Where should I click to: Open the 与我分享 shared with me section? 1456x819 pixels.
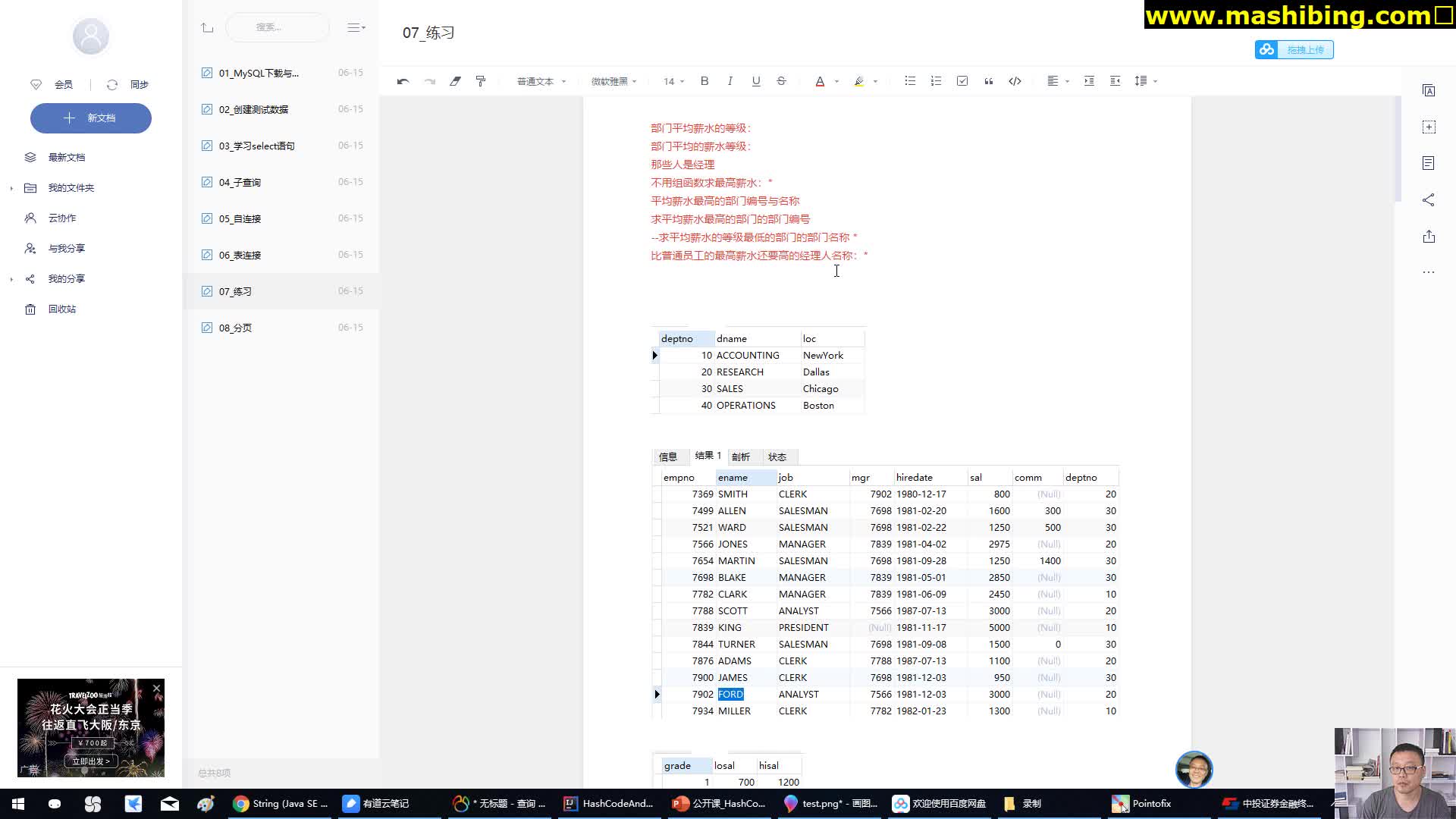click(67, 249)
